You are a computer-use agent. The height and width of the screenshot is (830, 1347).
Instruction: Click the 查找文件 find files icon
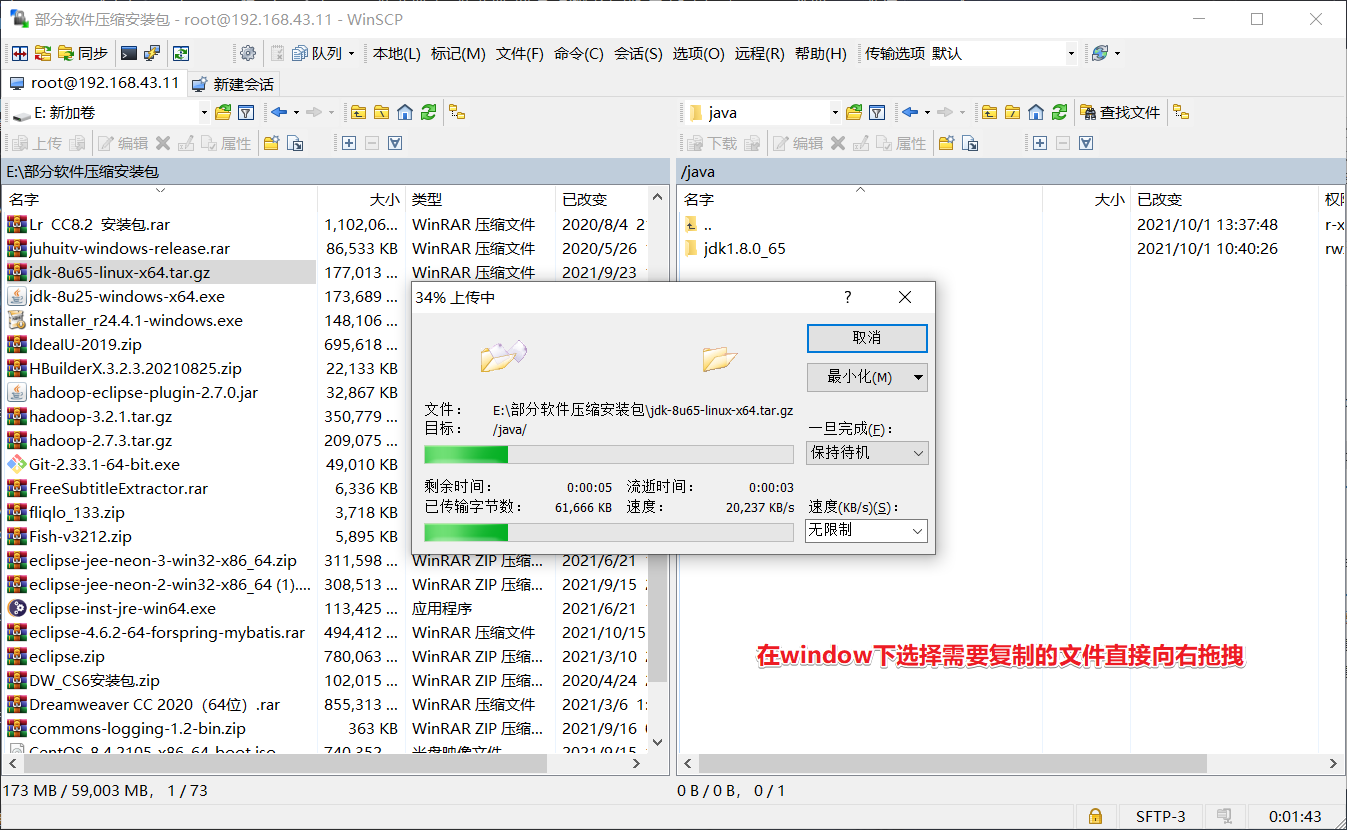pos(1120,112)
